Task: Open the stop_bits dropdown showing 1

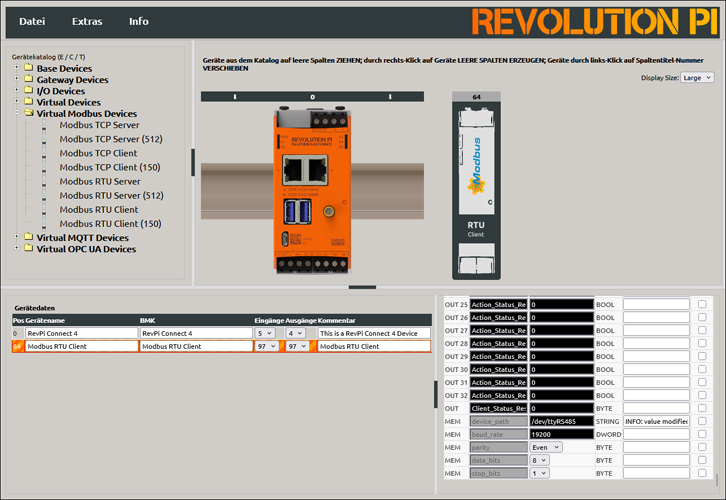Action: [539, 473]
